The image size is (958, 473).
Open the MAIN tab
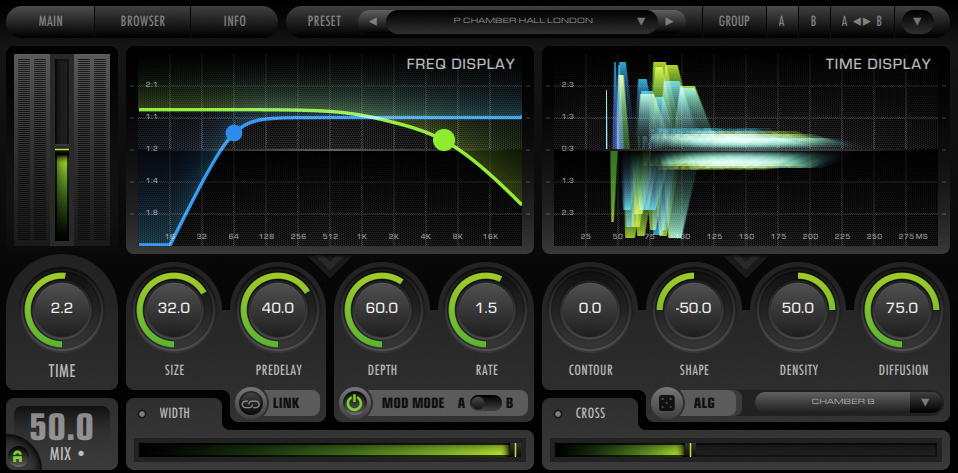coord(51,21)
